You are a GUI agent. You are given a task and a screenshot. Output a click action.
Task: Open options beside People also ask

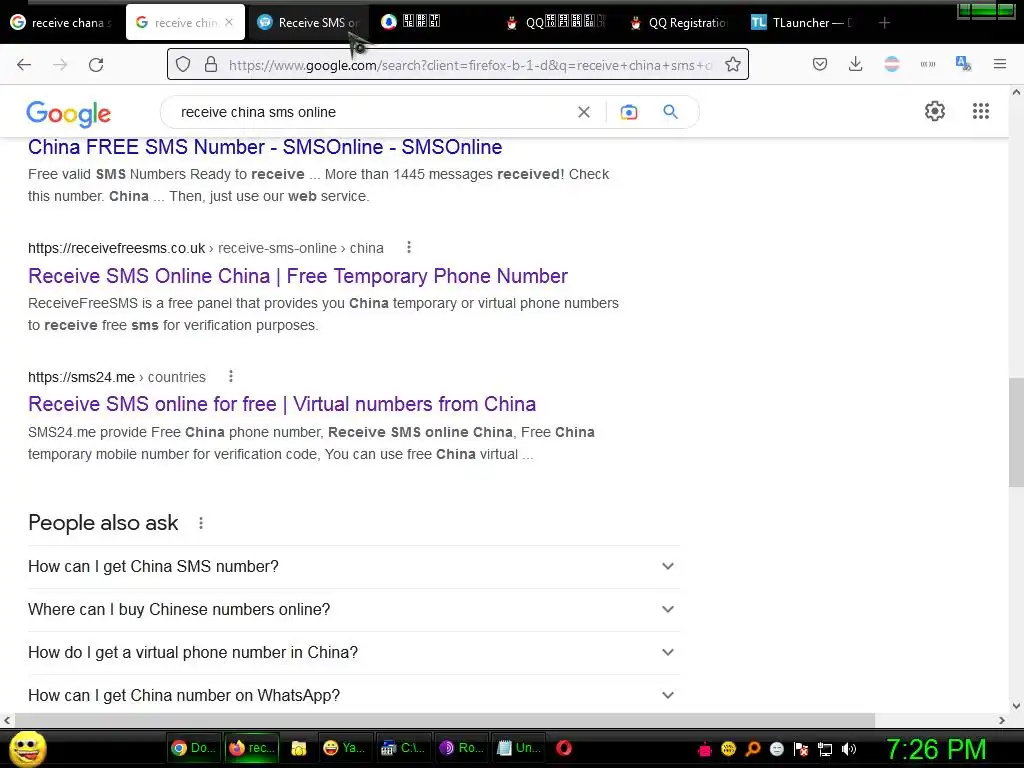coord(201,523)
